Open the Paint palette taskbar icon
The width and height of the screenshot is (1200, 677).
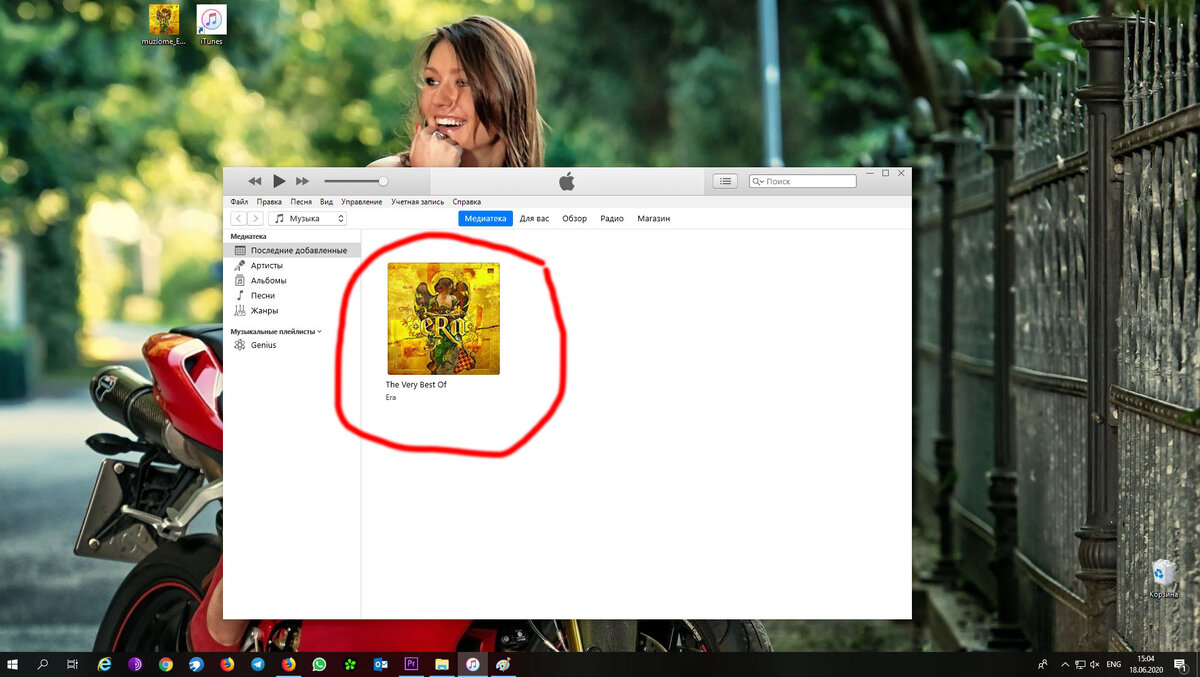tap(504, 664)
